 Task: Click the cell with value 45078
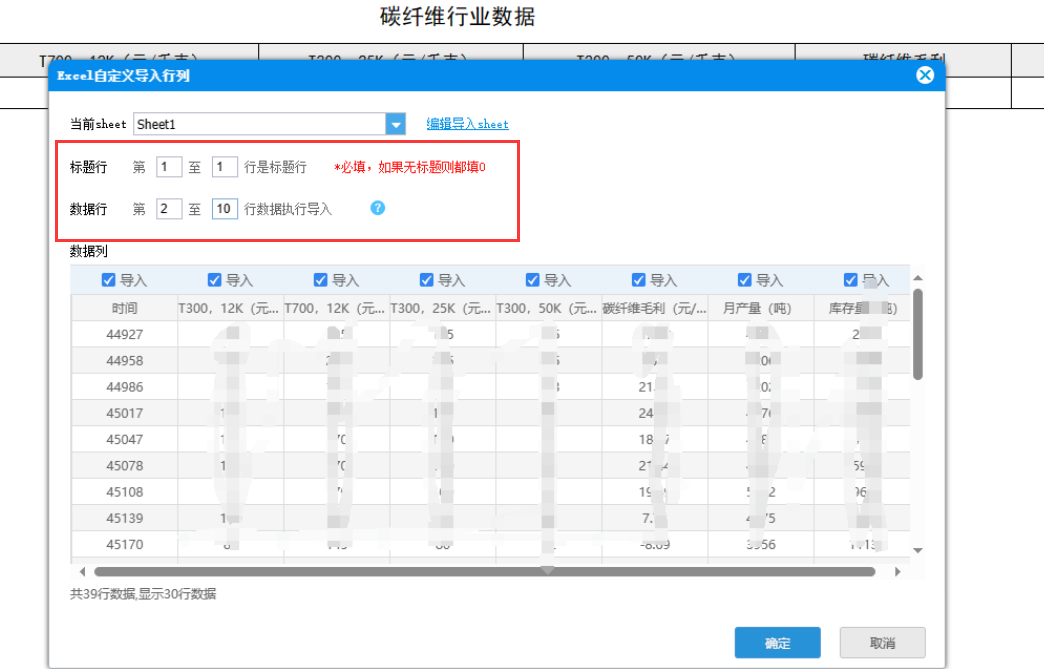125,465
